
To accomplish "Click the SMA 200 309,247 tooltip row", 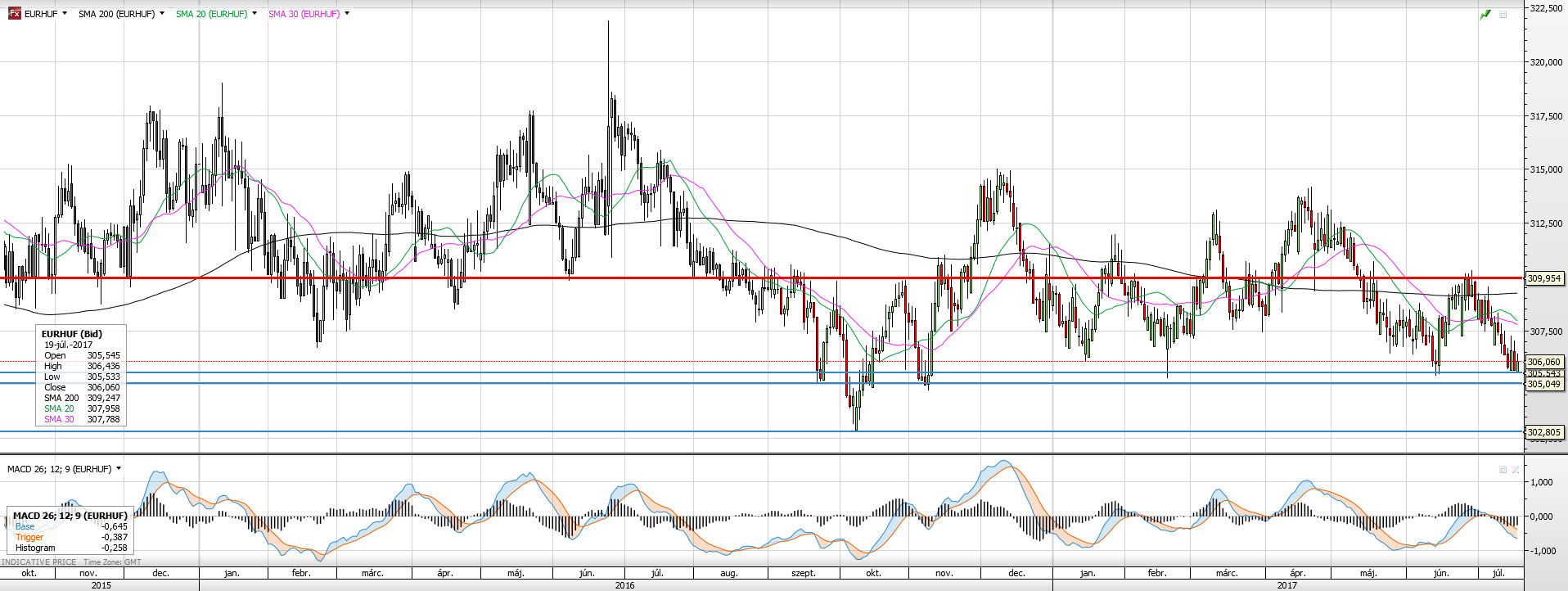I will click(82, 398).
